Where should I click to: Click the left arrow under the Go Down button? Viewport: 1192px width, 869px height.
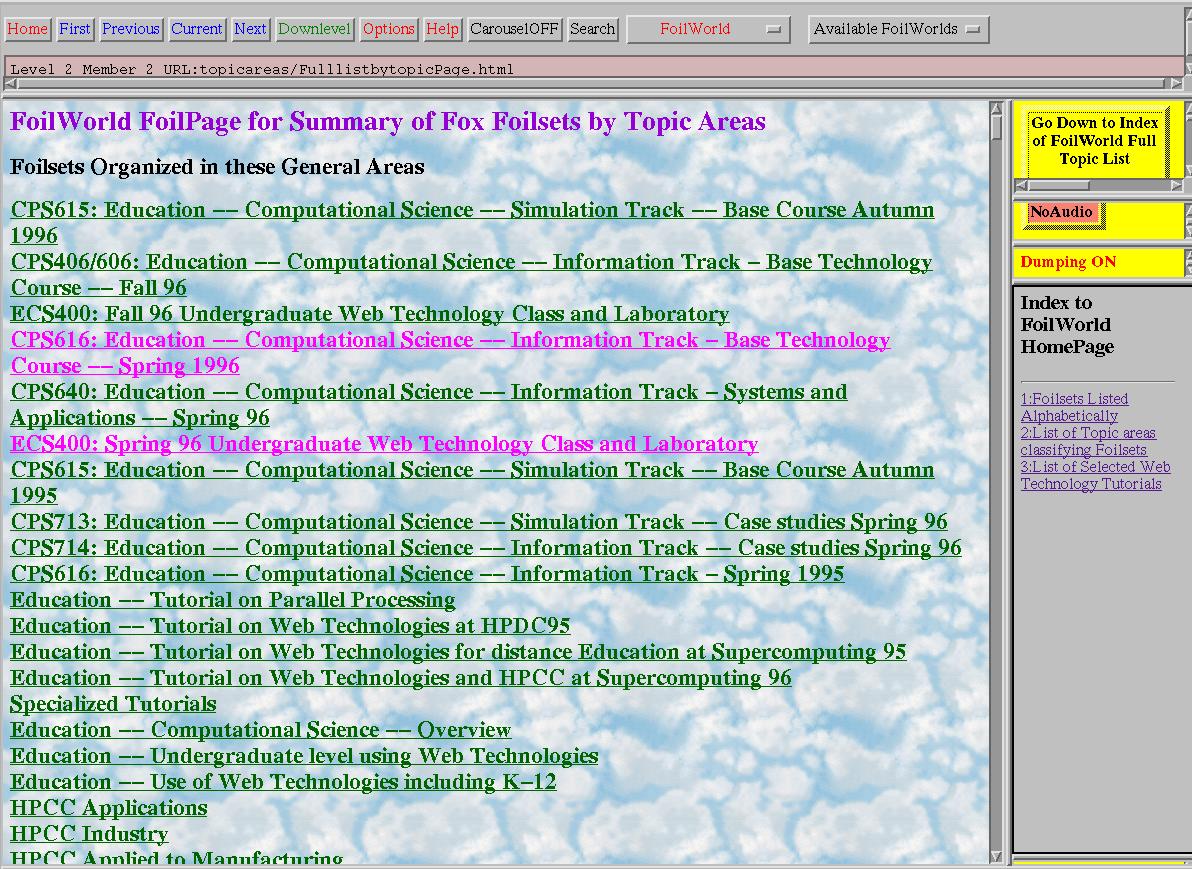click(x=1022, y=186)
